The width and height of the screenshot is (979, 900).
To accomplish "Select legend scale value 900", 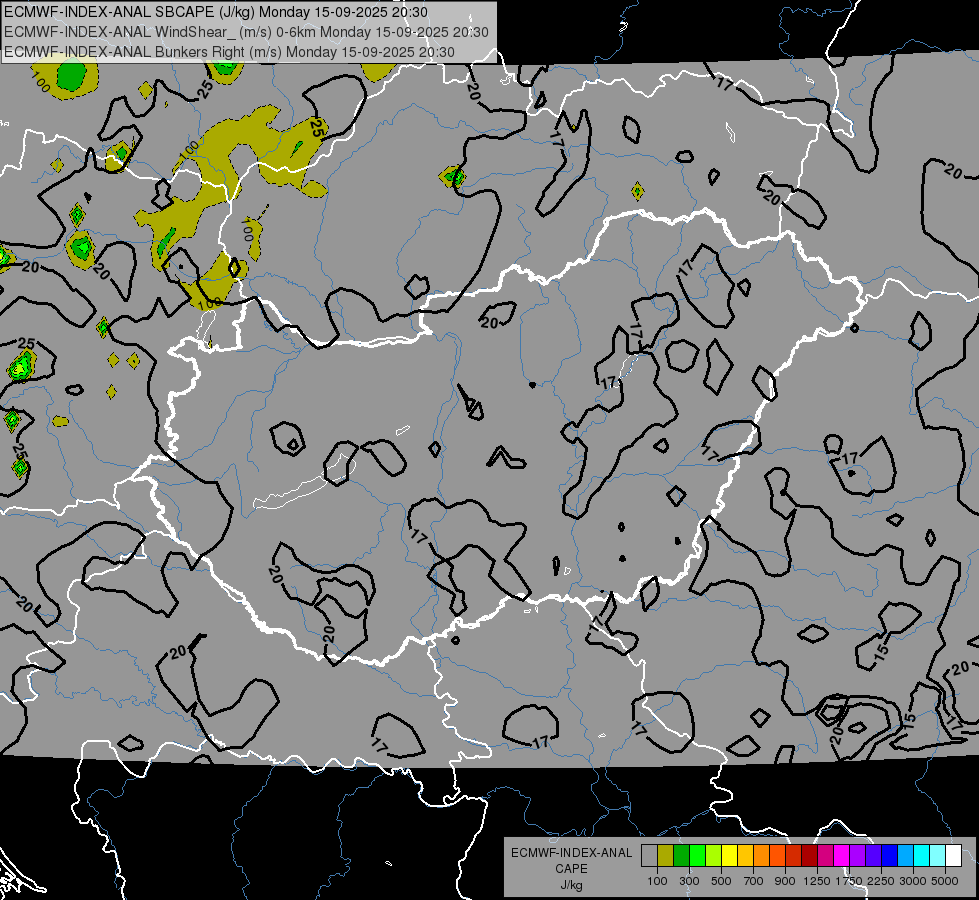I will pyautogui.click(x=785, y=881).
